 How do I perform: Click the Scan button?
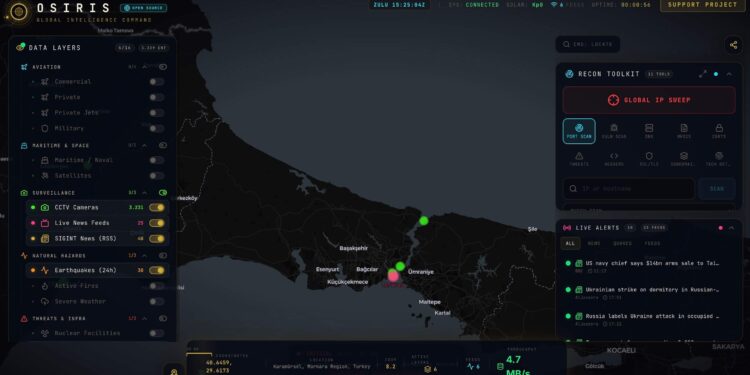click(x=717, y=188)
